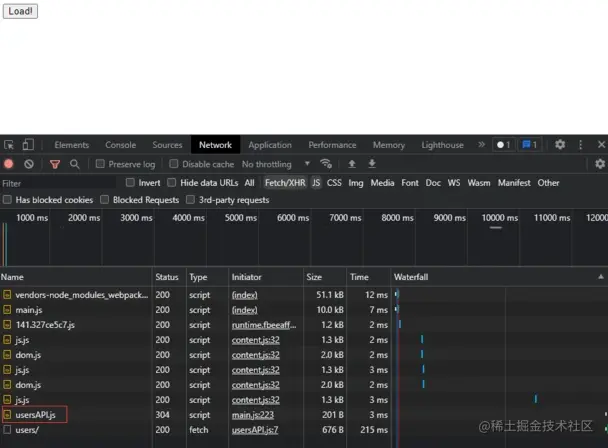Image resolution: width=608 pixels, height=448 pixels.
Task: Open the network search magnifier icon
Action: pyautogui.click(x=74, y=164)
